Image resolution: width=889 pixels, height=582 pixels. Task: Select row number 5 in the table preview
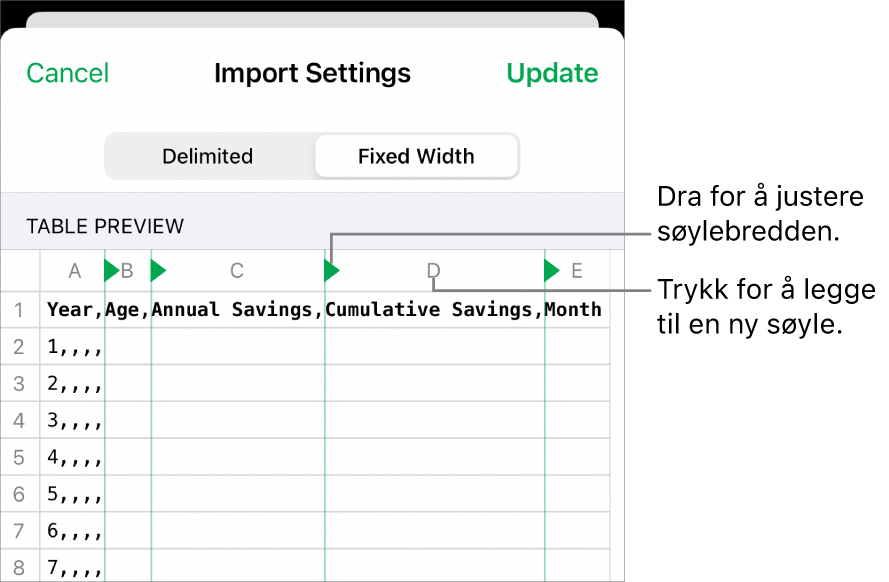click(x=20, y=457)
